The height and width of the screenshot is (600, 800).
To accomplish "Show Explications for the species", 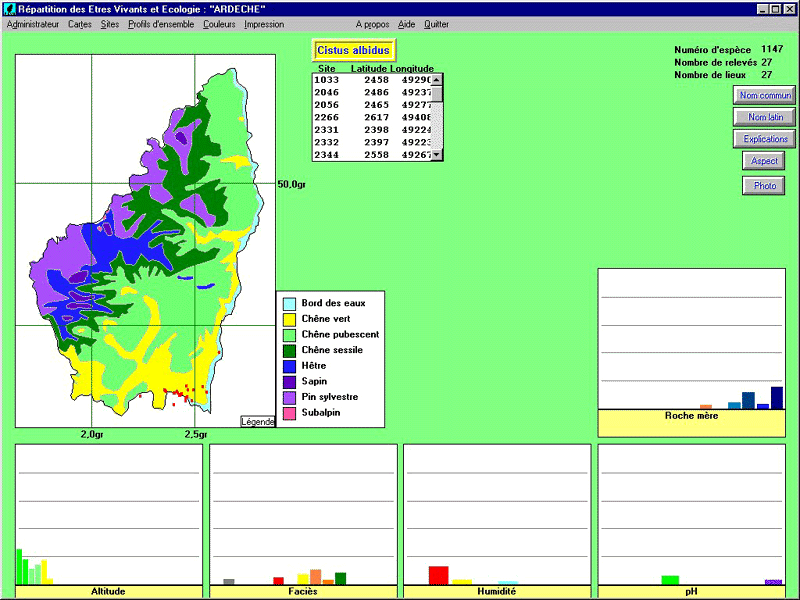I will [x=766, y=139].
